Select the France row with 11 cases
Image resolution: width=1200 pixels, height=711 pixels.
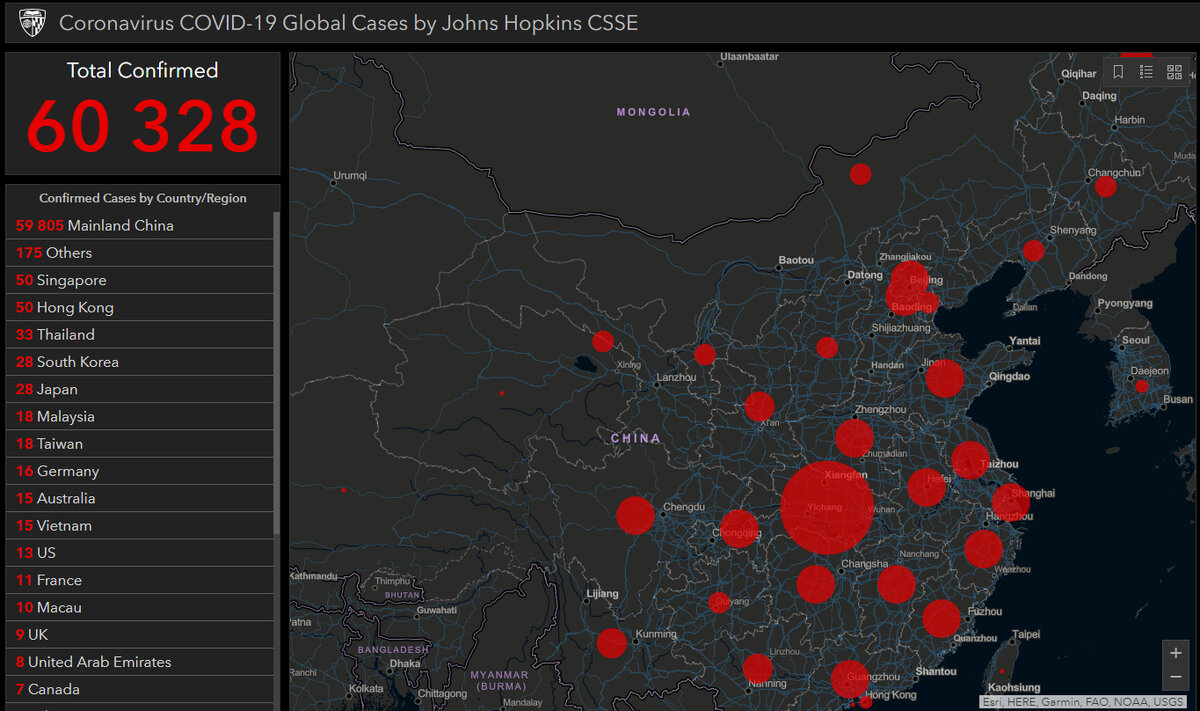[x=139, y=580]
